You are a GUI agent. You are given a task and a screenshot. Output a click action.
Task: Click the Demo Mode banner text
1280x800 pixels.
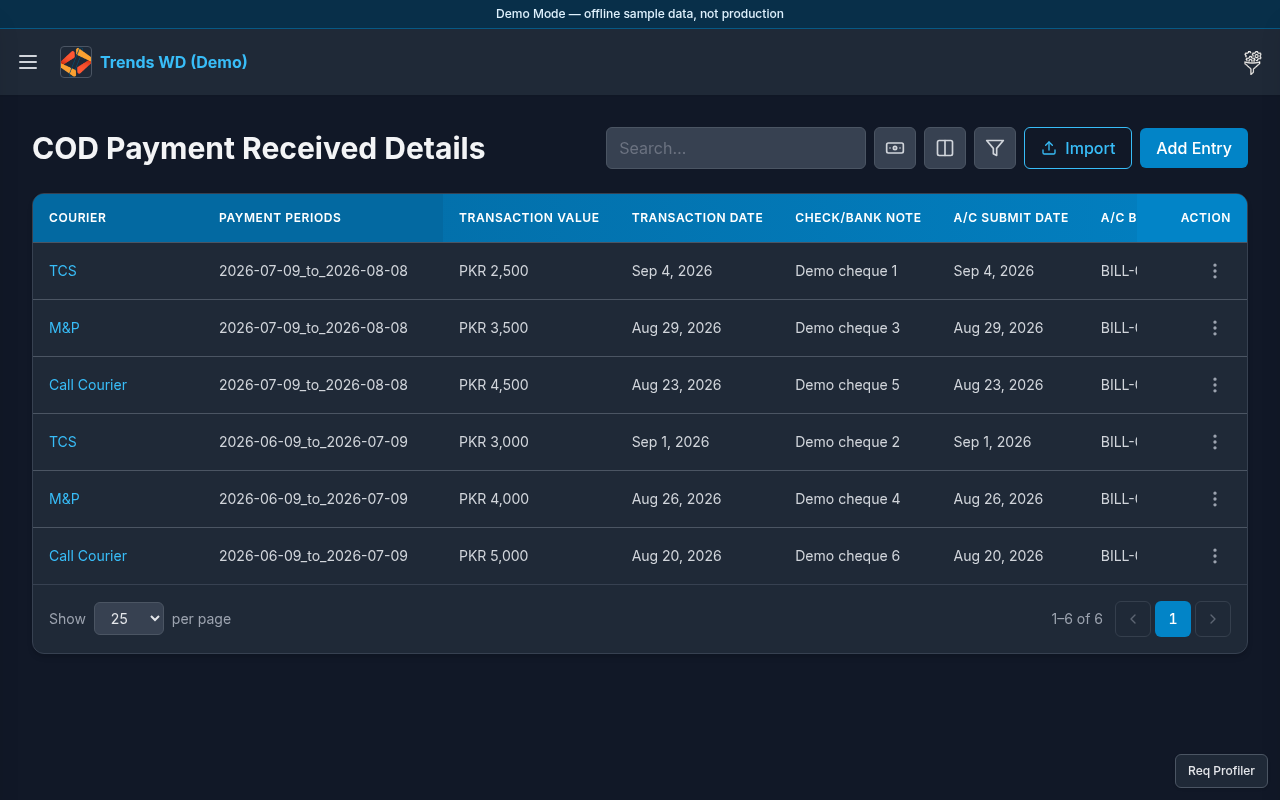(x=640, y=14)
